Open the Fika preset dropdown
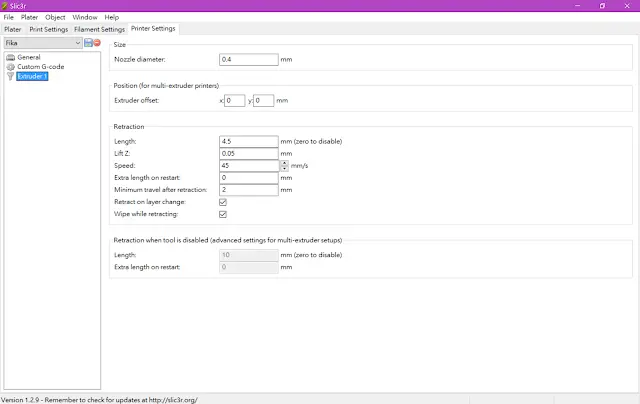The image size is (640, 404). (43, 43)
